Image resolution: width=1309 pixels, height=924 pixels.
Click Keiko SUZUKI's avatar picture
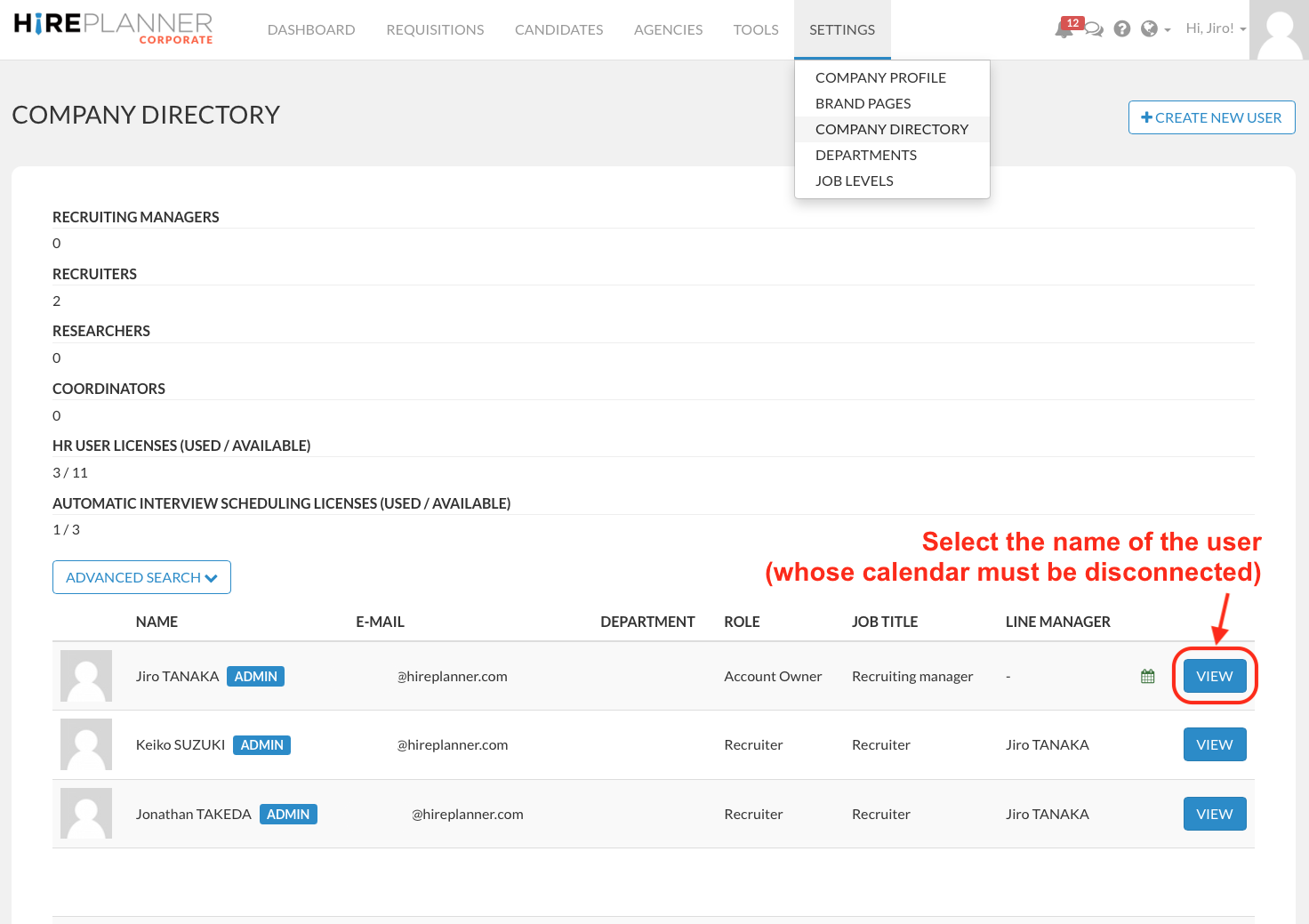coord(86,744)
